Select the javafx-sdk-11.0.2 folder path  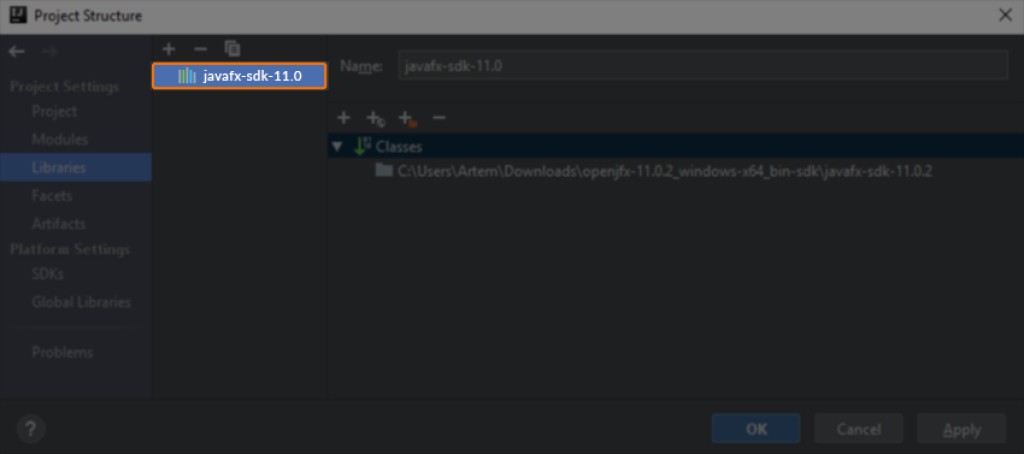pos(664,171)
